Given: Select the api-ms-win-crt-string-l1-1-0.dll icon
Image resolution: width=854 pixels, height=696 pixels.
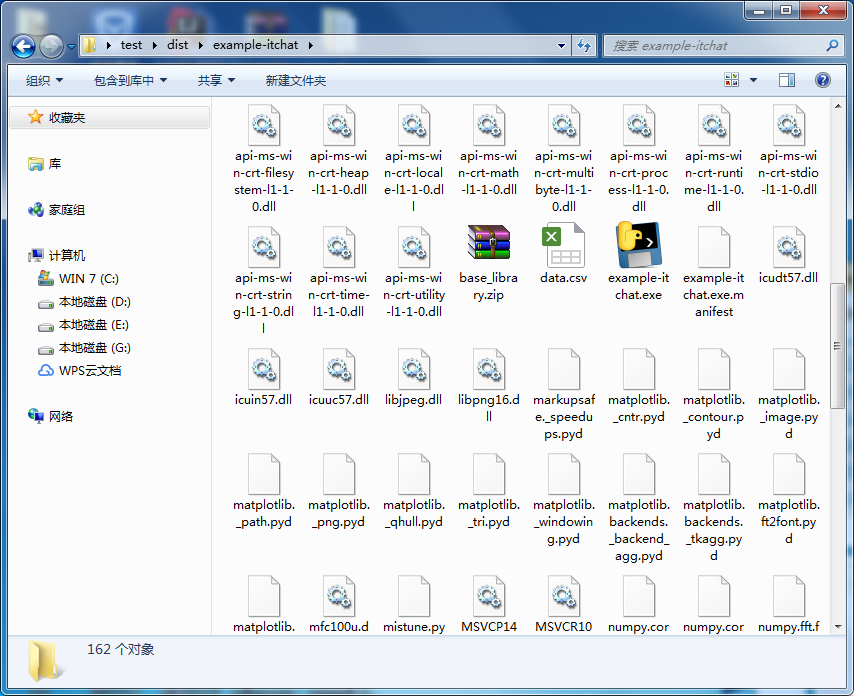Looking at the screenshot, I should pos(264,247).
